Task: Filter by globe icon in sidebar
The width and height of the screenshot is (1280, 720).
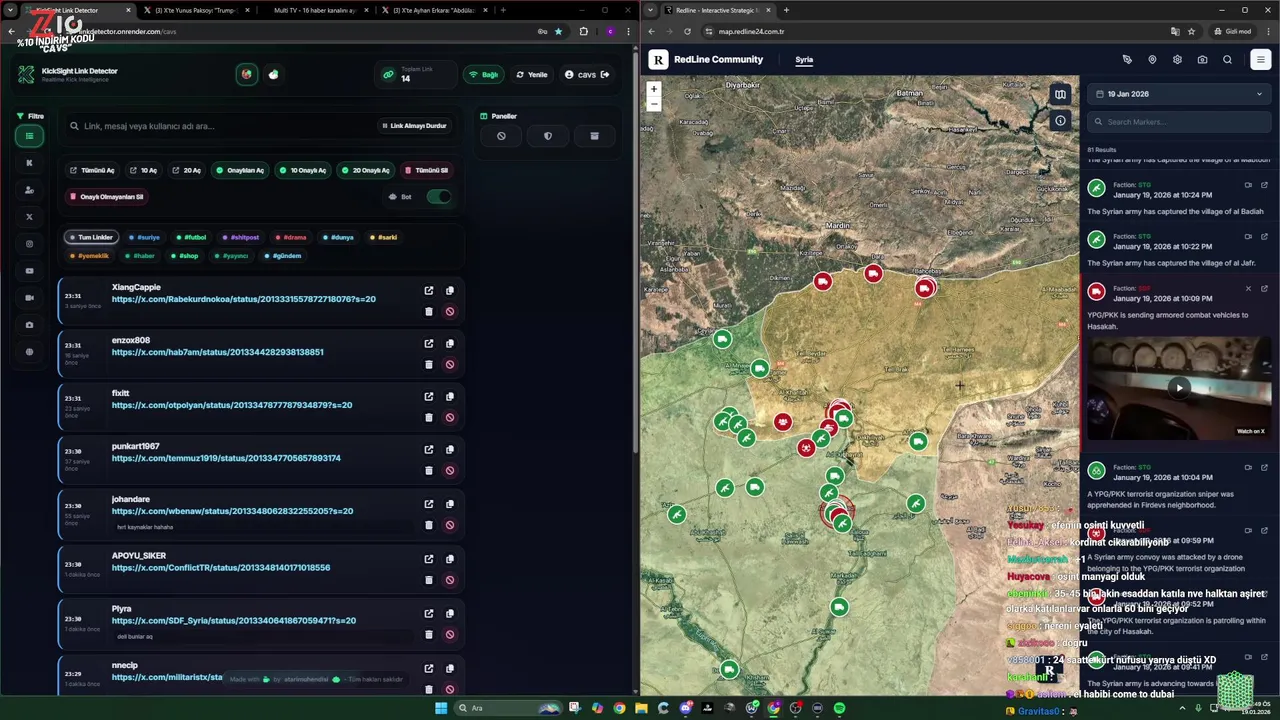Action: coord(29,352)
